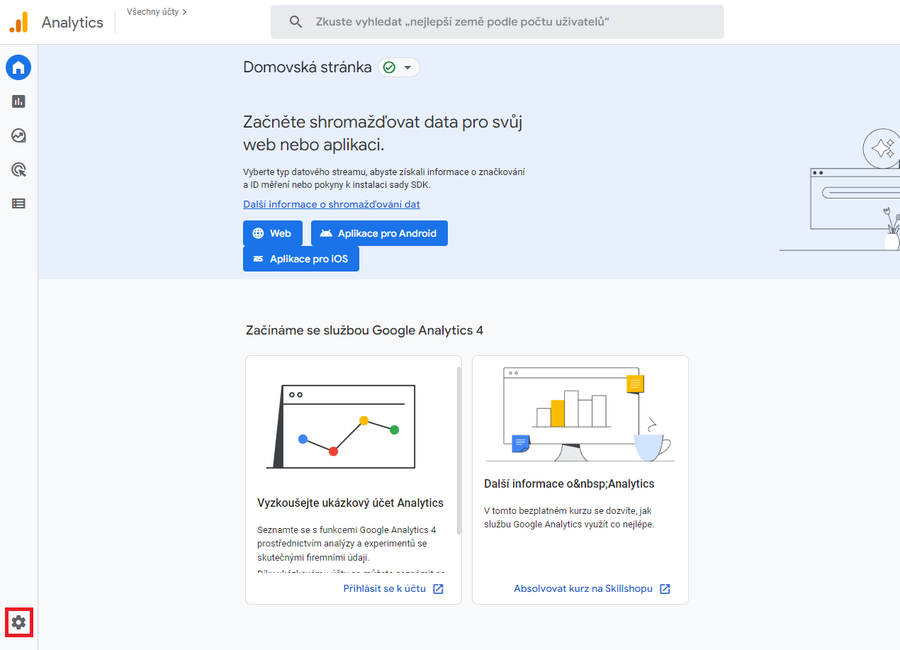Select the Web data stream button
Image resolution: width=900 pixels, height=650 pixels.
(272, 233)
